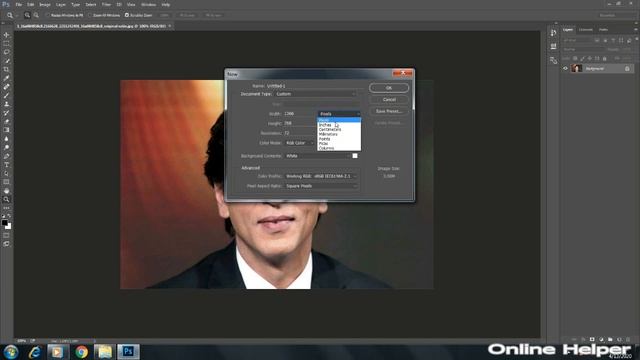
Task: Open the Document Type dropdown
Action: click(x=316, y=94)
